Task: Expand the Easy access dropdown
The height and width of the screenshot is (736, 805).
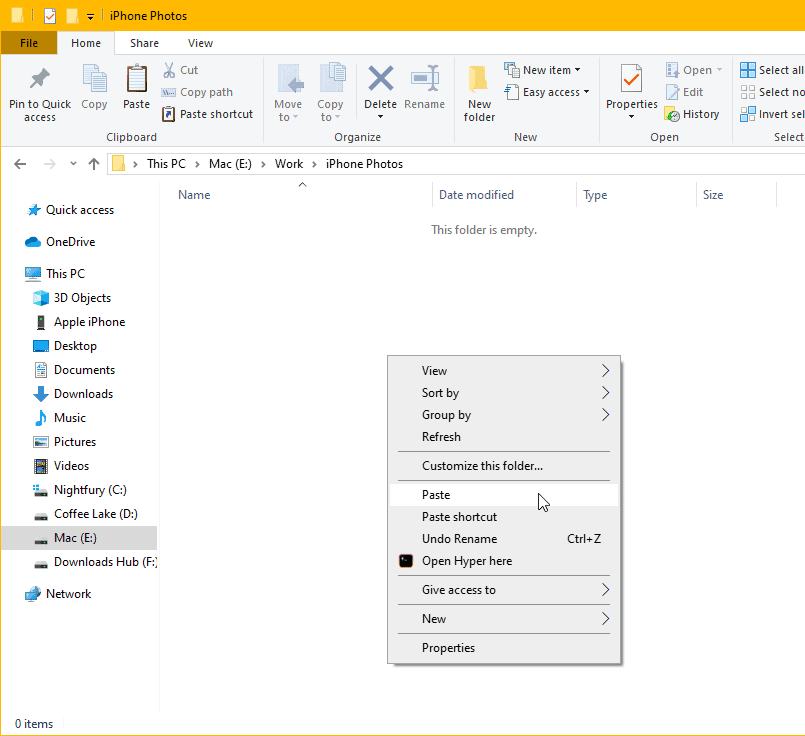Action: pos(546,91)
